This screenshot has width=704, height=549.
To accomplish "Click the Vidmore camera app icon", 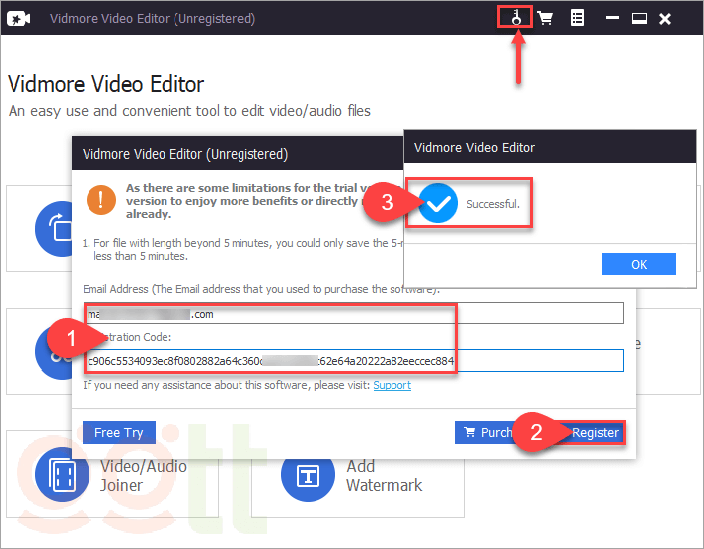I will (x=21, y=18).
